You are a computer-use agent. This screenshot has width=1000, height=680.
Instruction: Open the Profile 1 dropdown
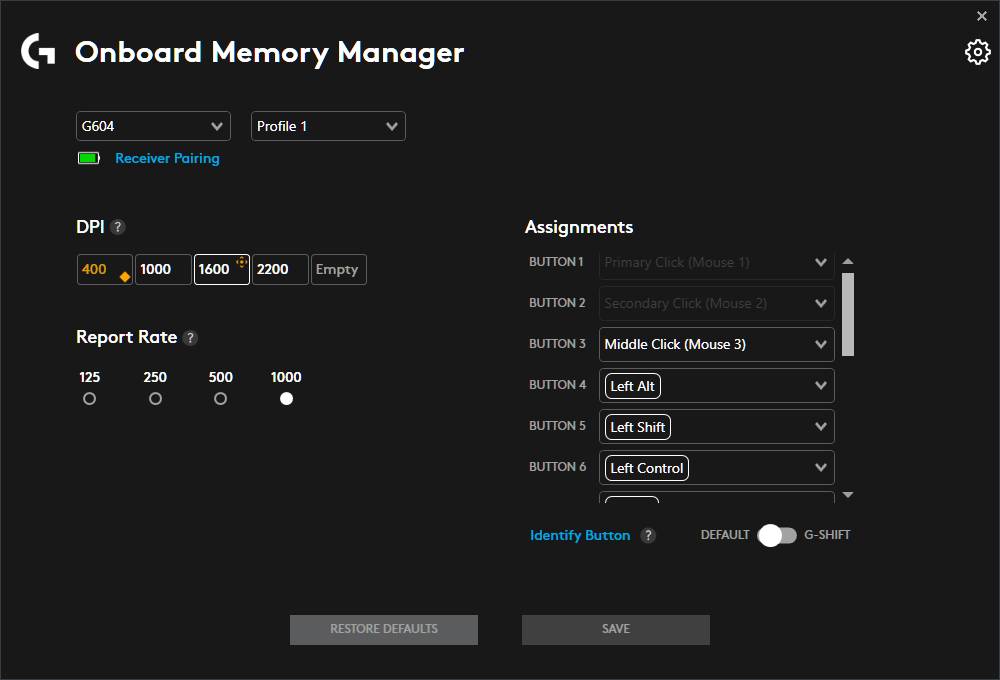click(x=328, y=126)
